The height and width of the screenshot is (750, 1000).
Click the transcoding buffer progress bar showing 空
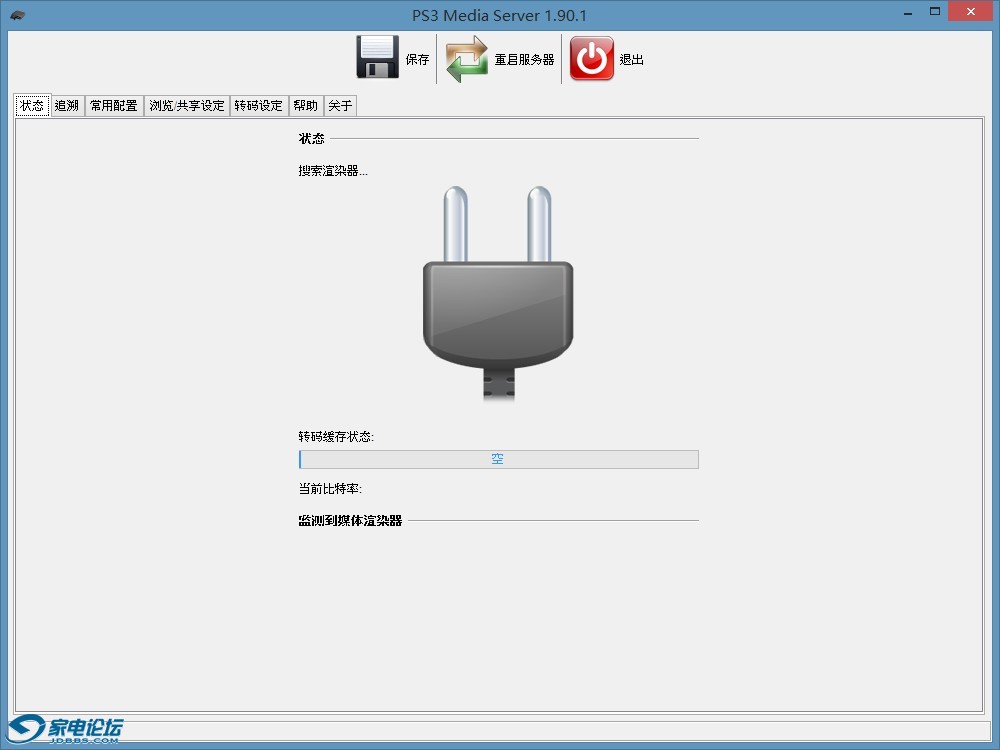tap(498, 459)
